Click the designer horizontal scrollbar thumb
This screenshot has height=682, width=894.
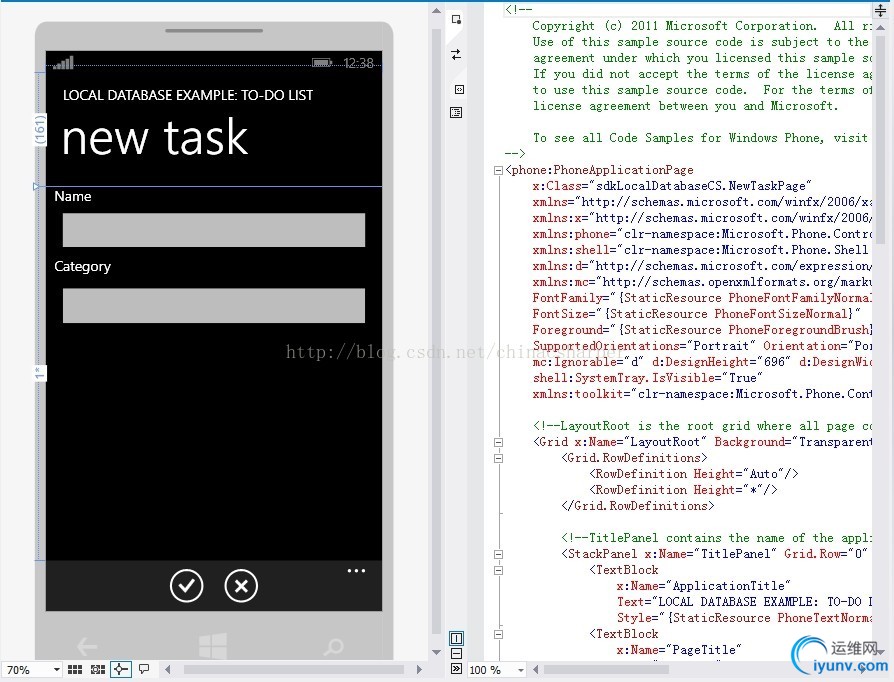(x=294, y=669)
